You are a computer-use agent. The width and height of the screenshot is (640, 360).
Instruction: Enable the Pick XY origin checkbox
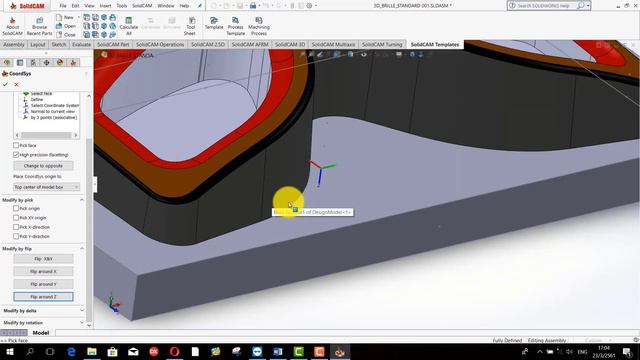click(x=16, y=218)
